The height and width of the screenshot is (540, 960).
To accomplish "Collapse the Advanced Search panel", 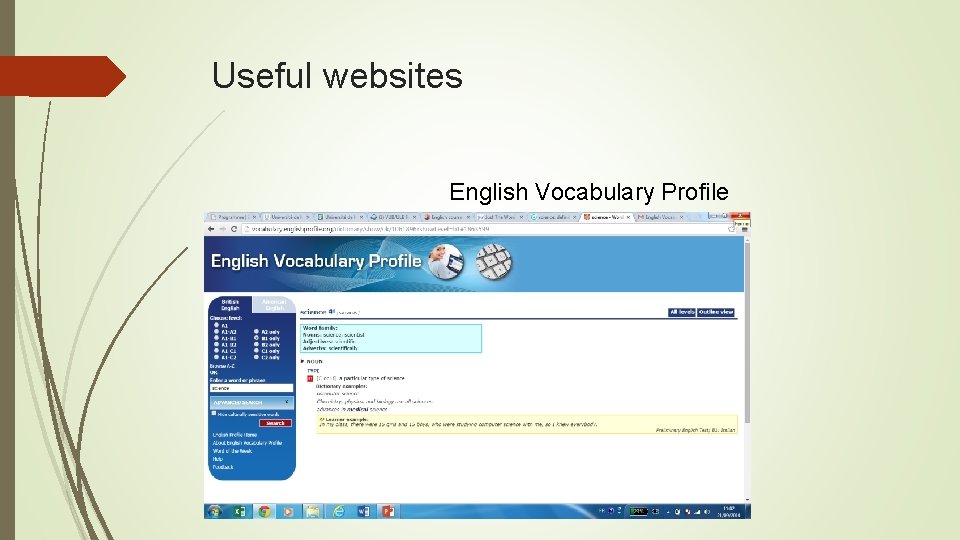I will [287, 402].
